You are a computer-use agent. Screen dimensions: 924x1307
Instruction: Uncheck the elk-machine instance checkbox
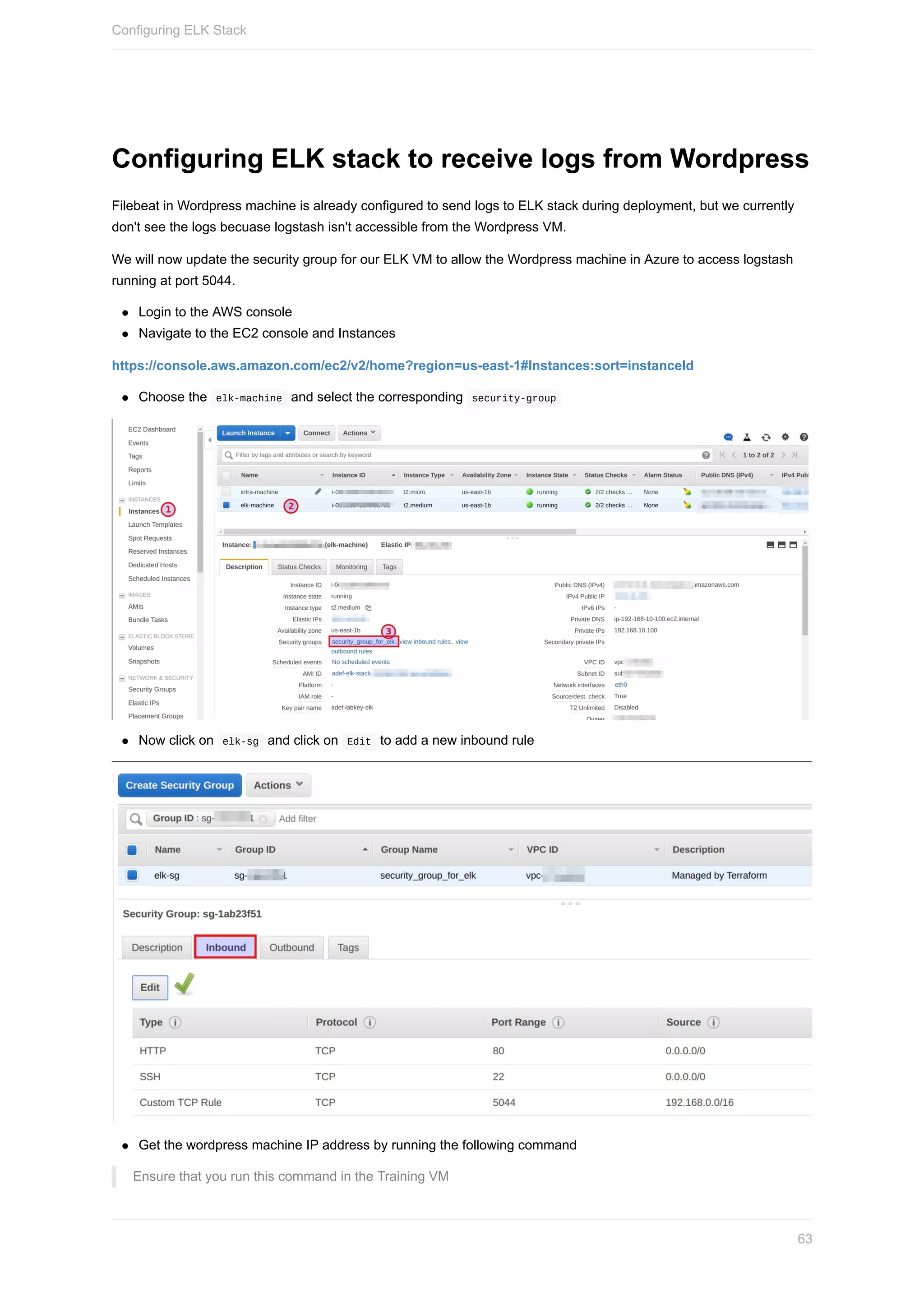click(226, 505)
